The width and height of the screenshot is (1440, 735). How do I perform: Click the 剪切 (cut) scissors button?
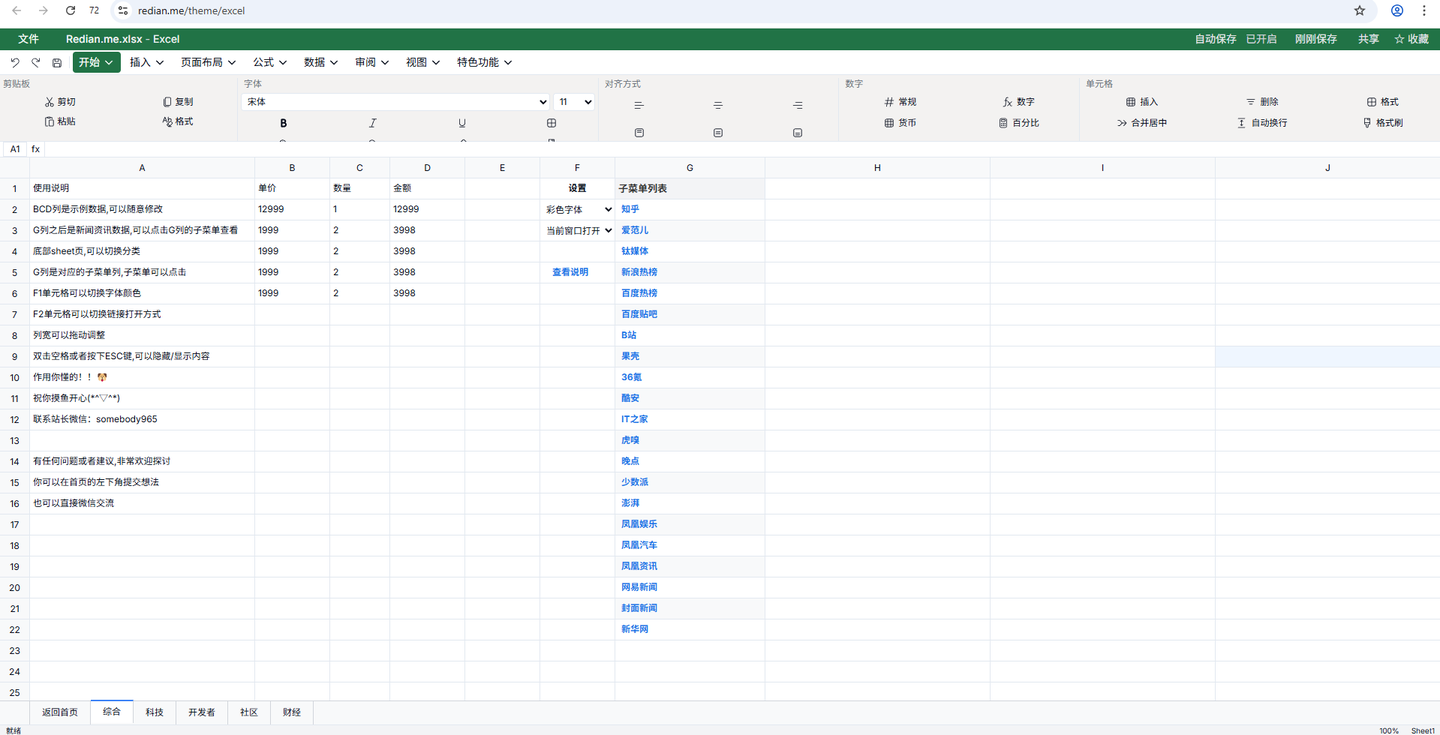pos(60,102)
